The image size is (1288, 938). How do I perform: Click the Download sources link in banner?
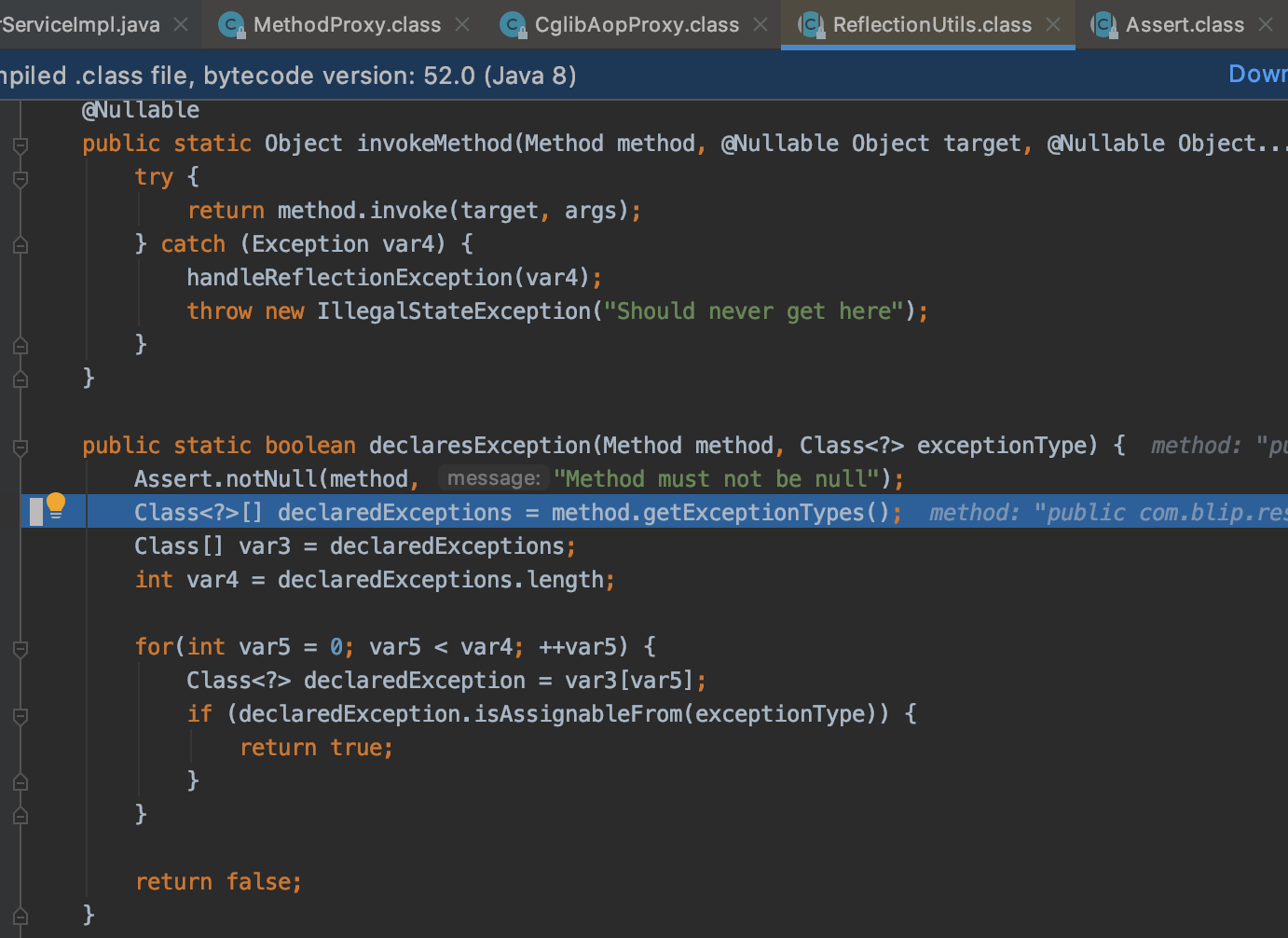[x=1258, y=74]
